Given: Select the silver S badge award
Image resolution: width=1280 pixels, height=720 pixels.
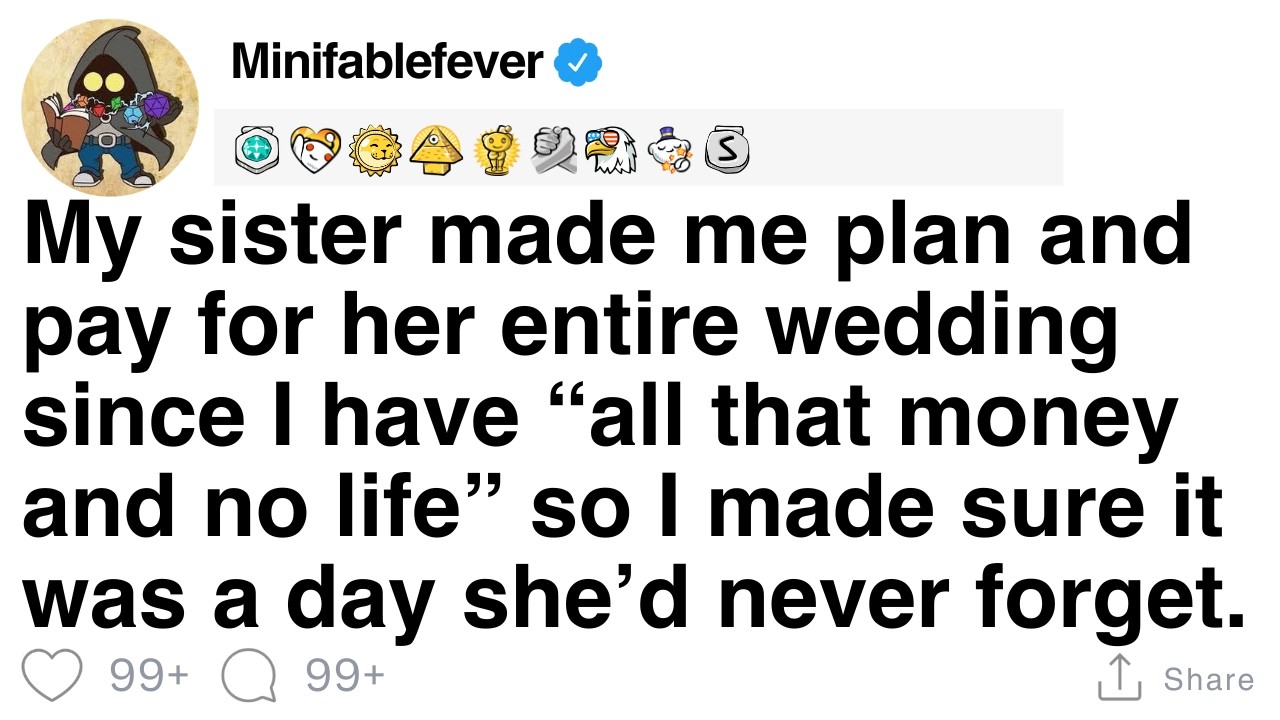Looking at the screenshot, I should tap(727, 151).
